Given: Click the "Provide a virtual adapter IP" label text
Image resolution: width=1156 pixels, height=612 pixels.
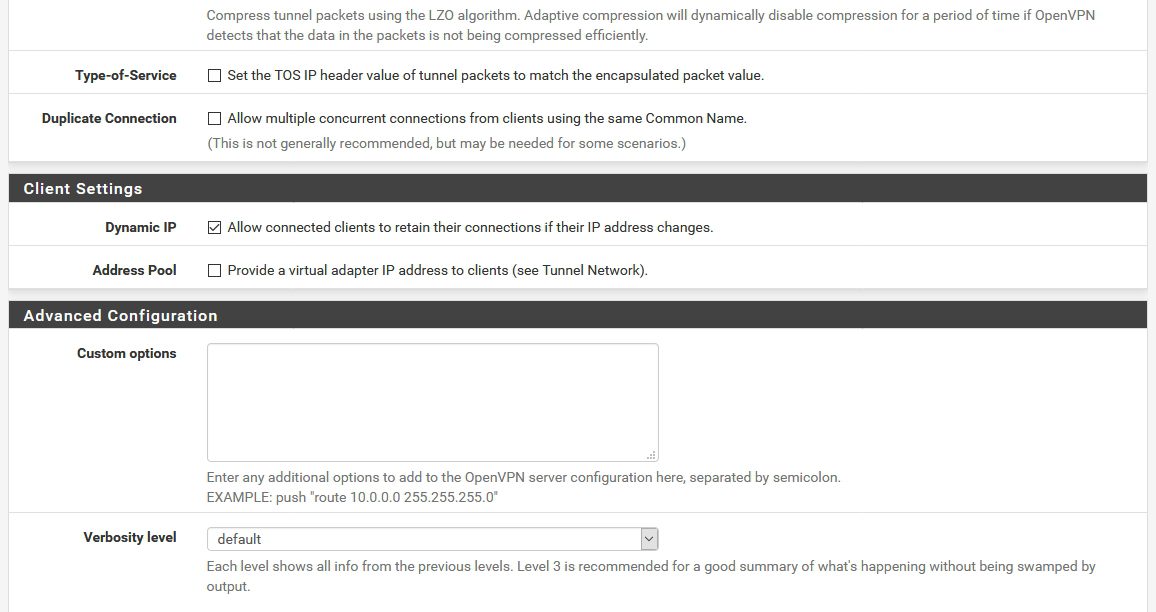Looking at the screenshot, I should 437,270.
